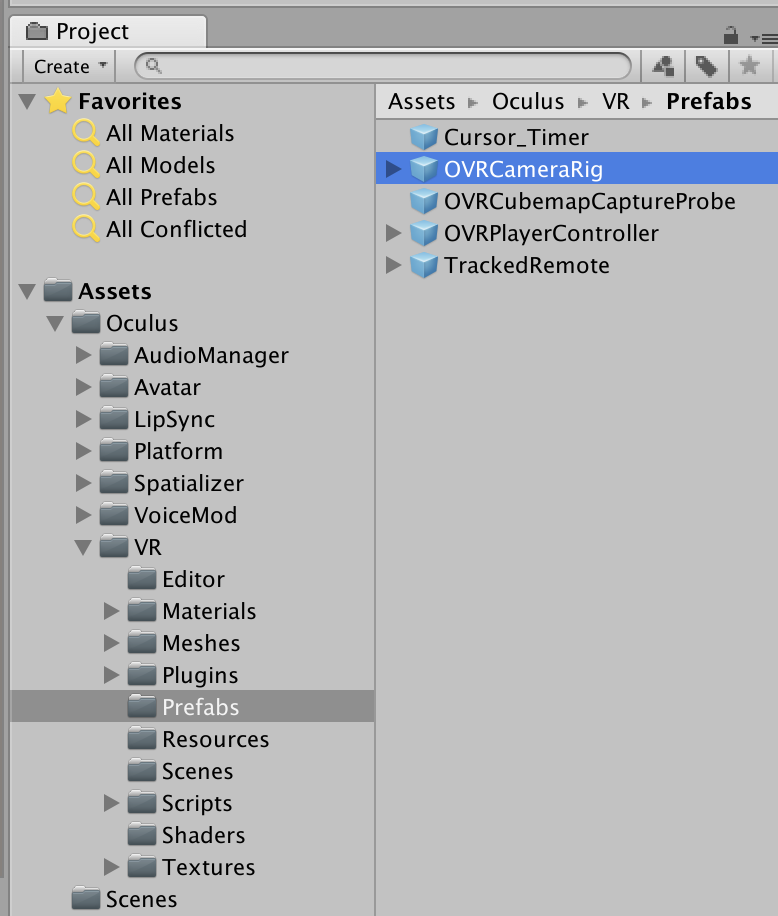Click the All Materials search icon
The width and height of the screenshot is (778, 916).
click(x=85, y=133)
